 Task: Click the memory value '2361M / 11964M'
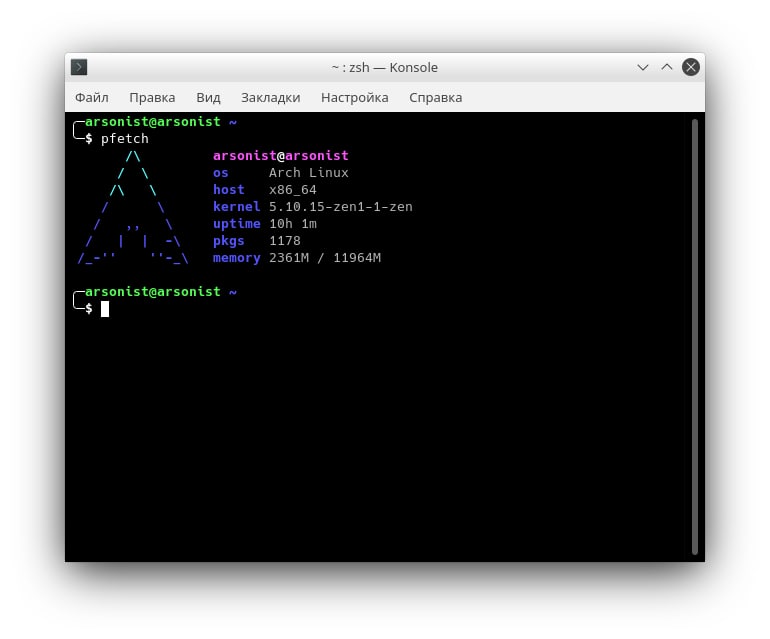pos(325,258)
